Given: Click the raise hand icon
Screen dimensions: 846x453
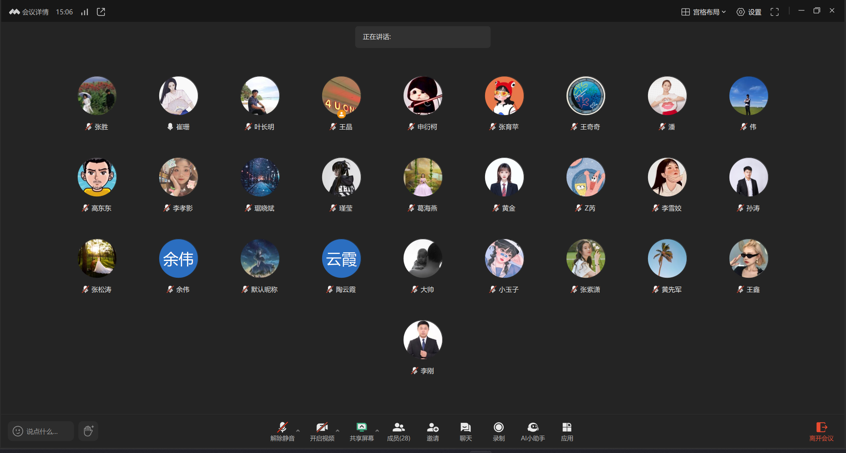Looking at the screenshot, I should click(88, 431).
